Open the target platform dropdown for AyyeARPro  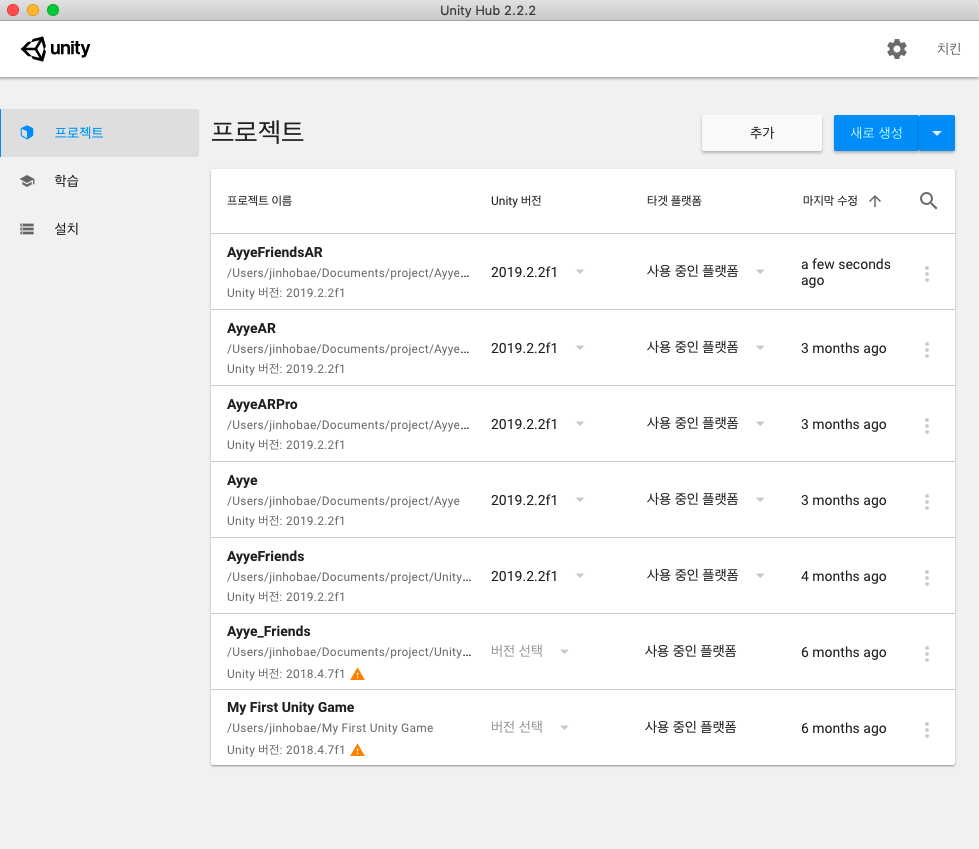point(706,423)
